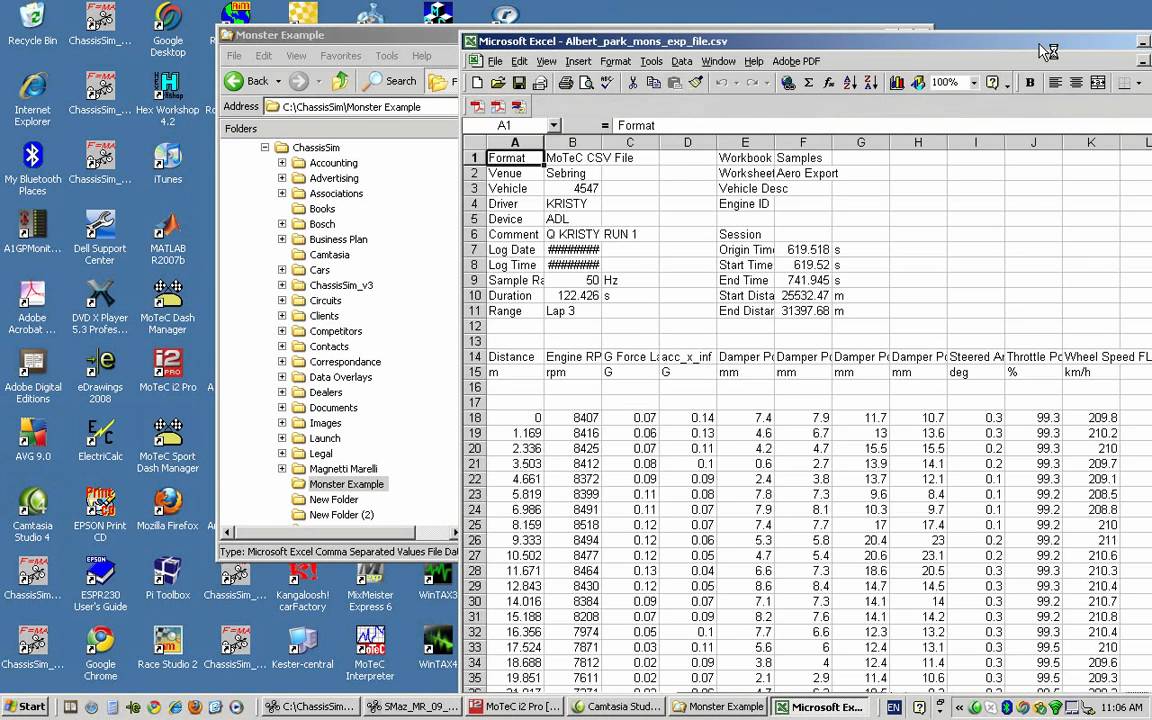
Task: Select the Monster Example folder in tree
Action: (x=346, y=484)
